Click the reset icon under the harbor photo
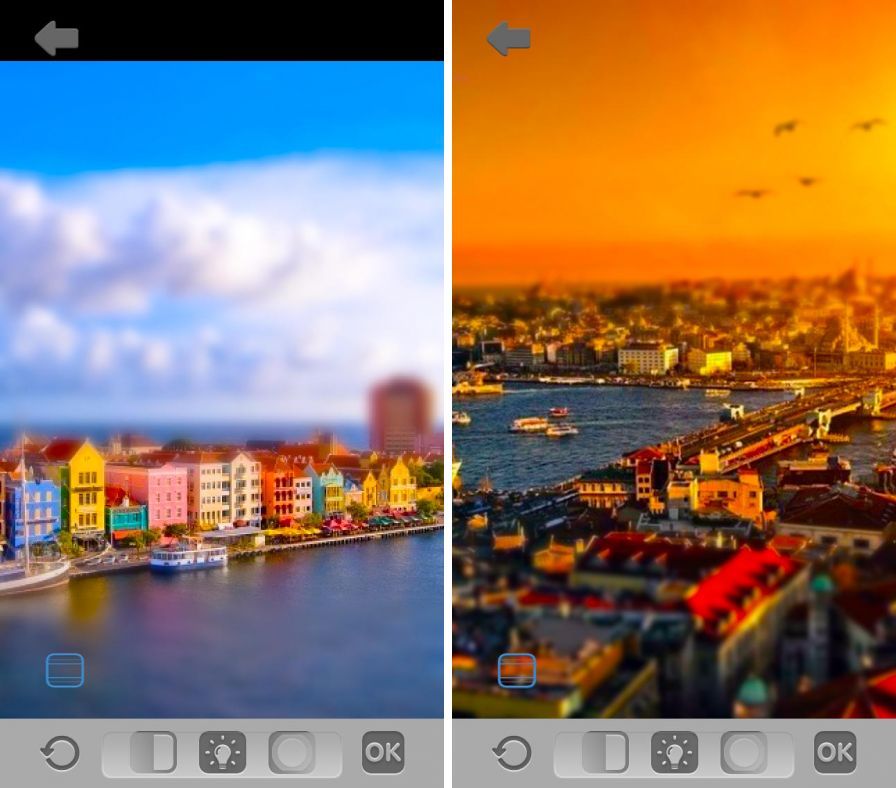Image resolution: width=896 pixels, height=788 pixels. coord(60,752)
